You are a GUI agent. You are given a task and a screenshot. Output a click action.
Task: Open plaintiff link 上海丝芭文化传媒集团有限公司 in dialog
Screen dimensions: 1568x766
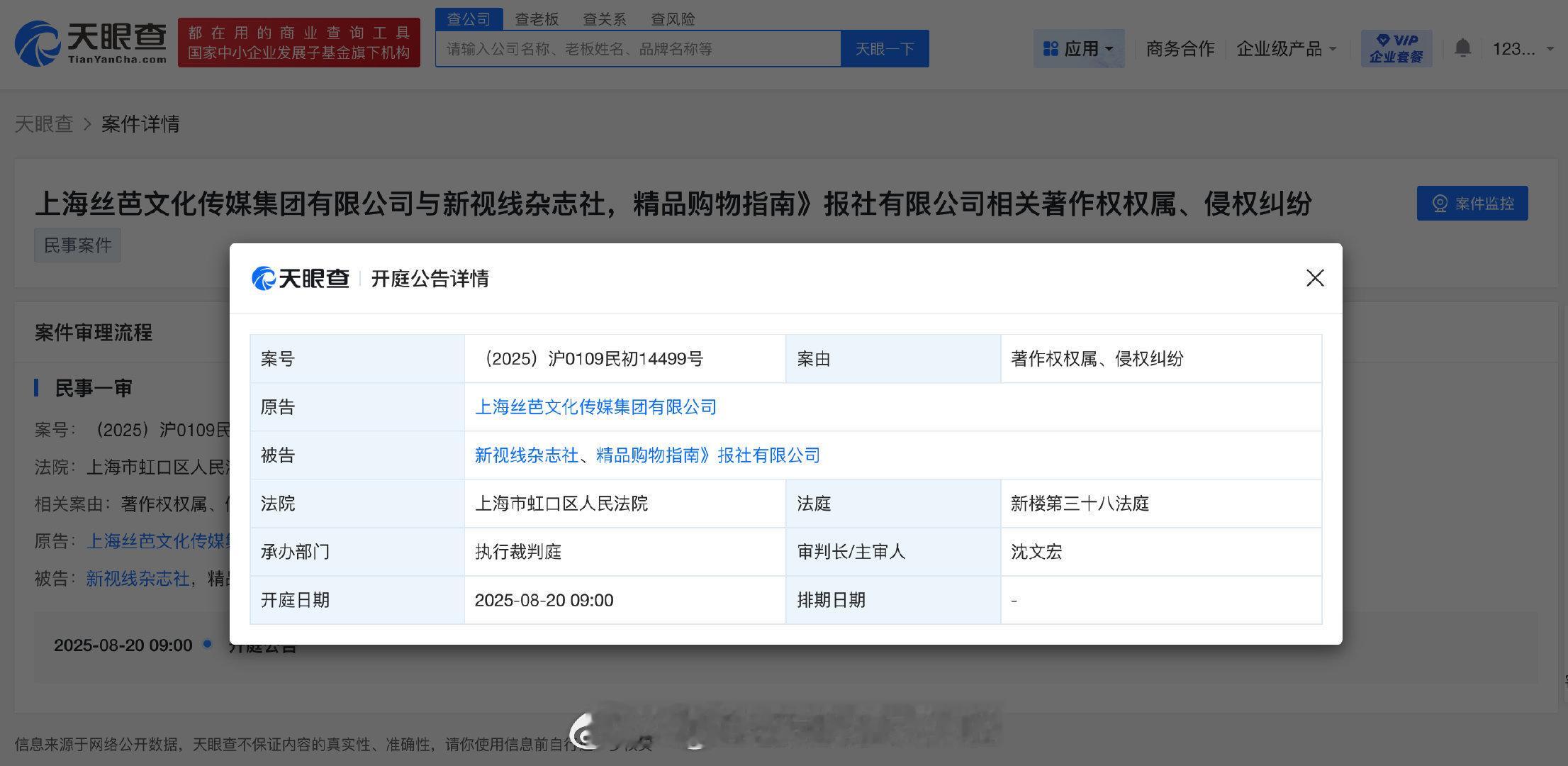(595, 407)
